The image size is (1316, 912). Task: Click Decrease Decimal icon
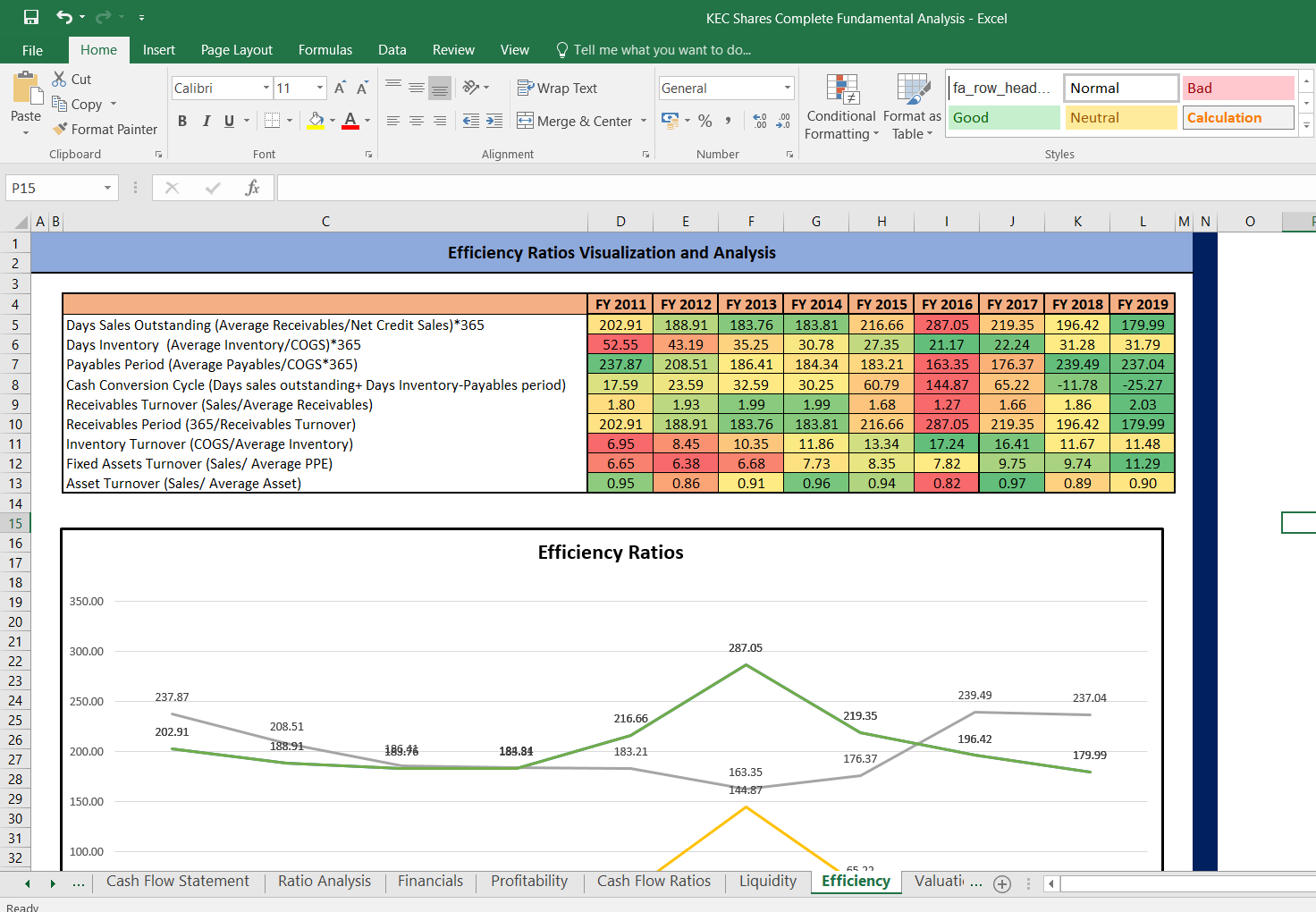click(783, 121)
